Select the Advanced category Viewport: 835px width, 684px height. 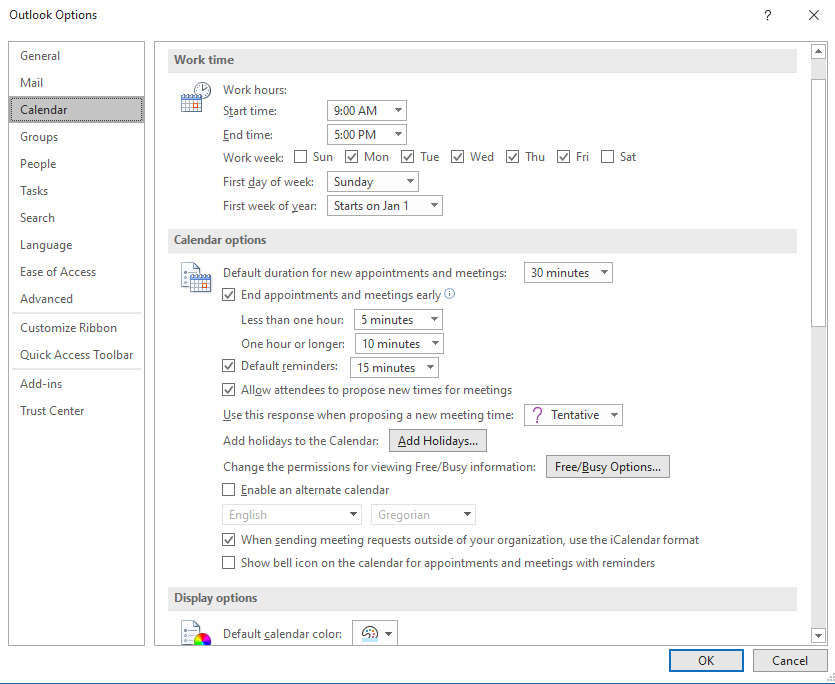[76, 299]
